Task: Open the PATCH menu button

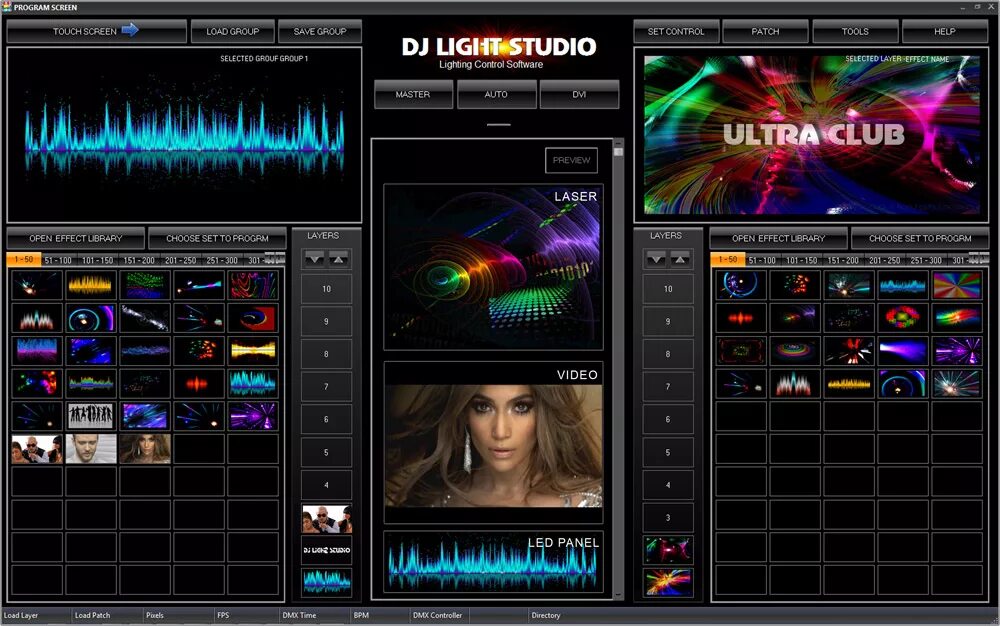Action: pyautogui.click(x=765, y=31)
